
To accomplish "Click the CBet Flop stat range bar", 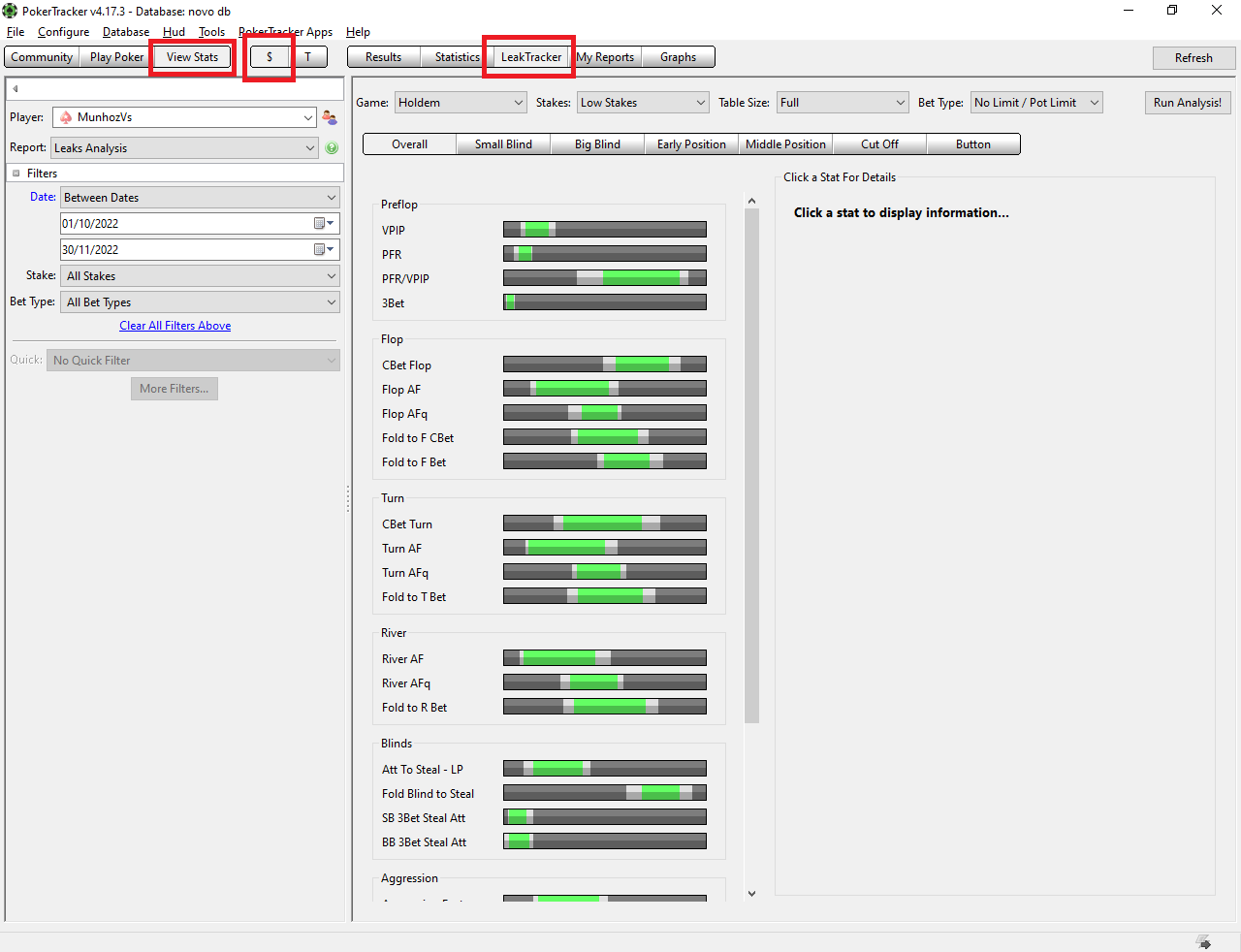I will click(x=605, y=365).
